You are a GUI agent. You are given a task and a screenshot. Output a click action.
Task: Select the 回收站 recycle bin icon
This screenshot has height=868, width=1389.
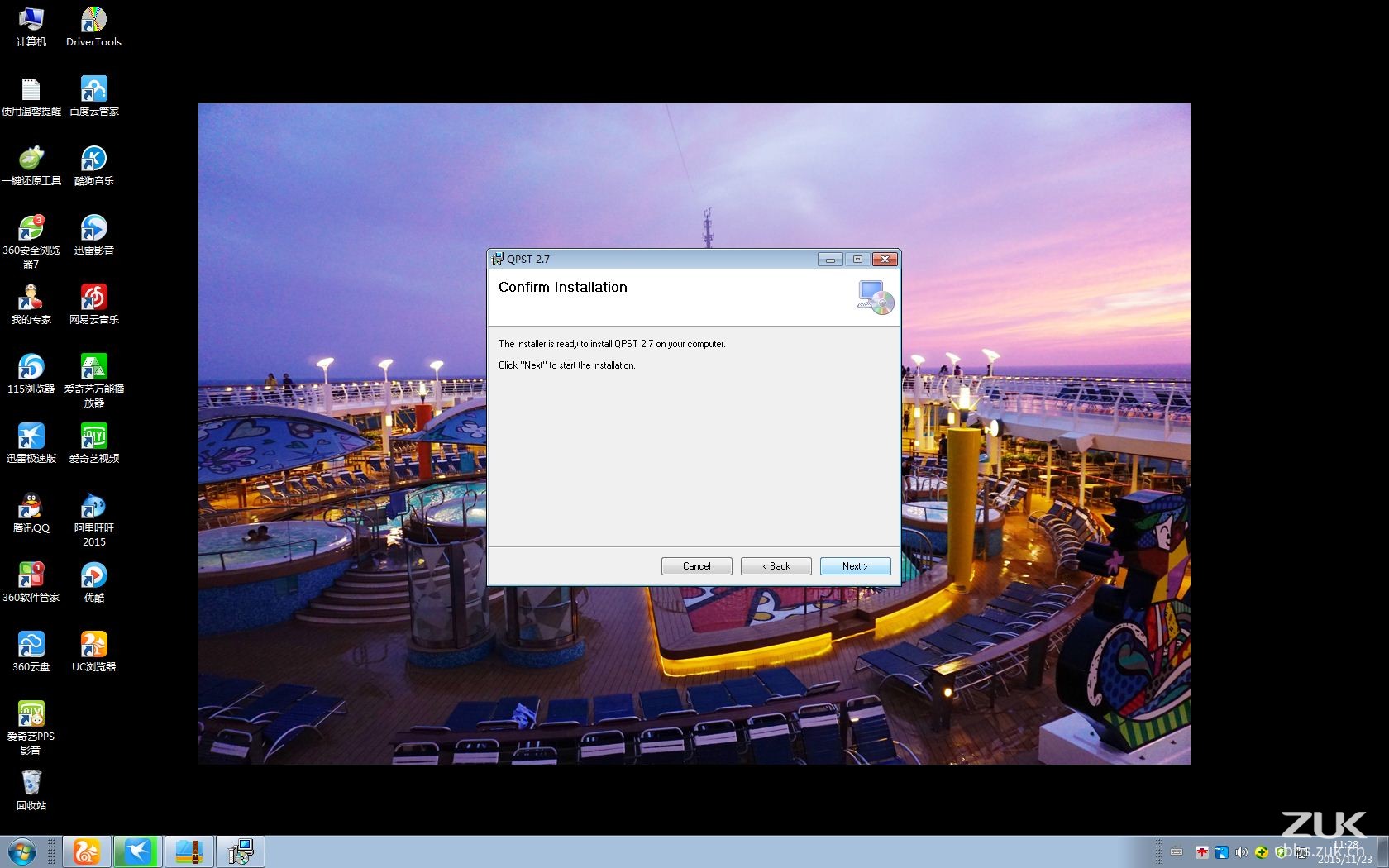point(31,789)
